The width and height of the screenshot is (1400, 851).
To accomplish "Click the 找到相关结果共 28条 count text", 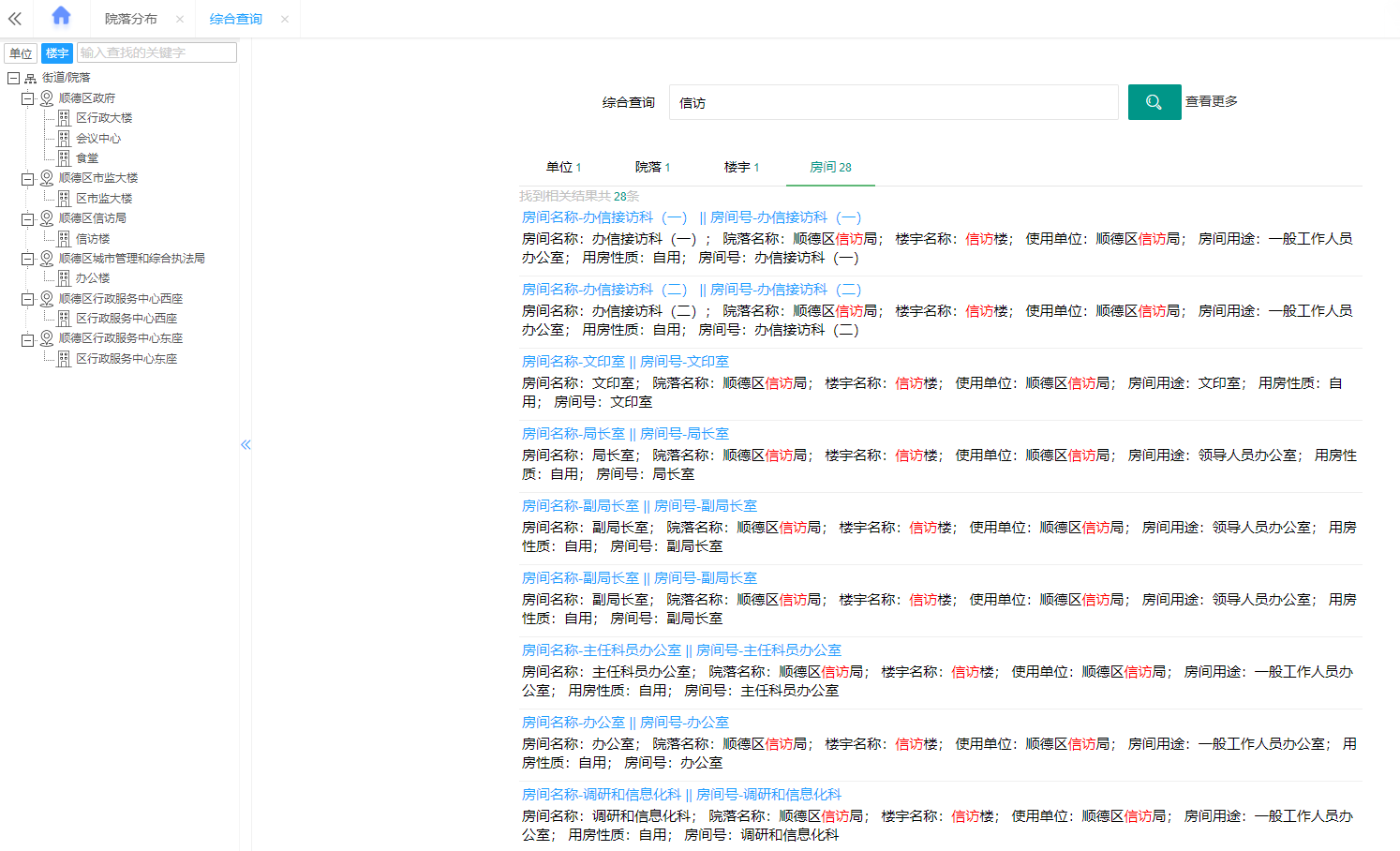I will tap(579, 196).
